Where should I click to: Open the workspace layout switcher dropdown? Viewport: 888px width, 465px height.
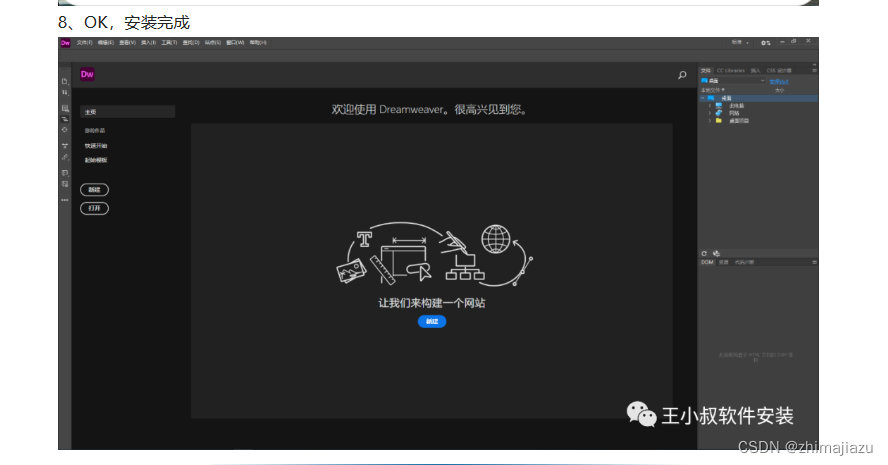coord(740,42)
